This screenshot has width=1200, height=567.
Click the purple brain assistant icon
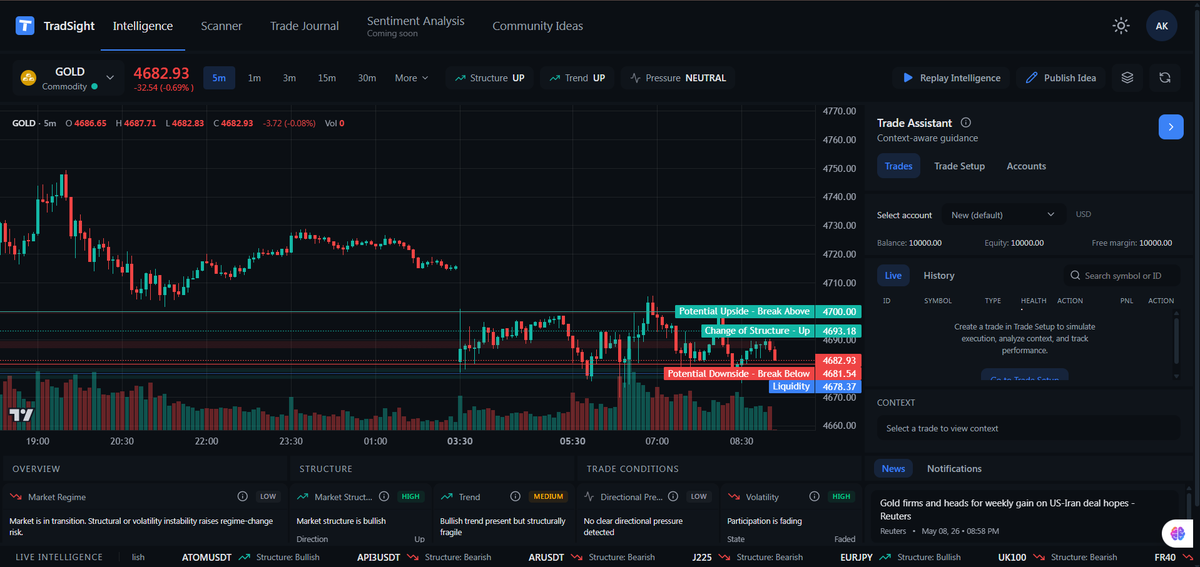pos(1179,533)
